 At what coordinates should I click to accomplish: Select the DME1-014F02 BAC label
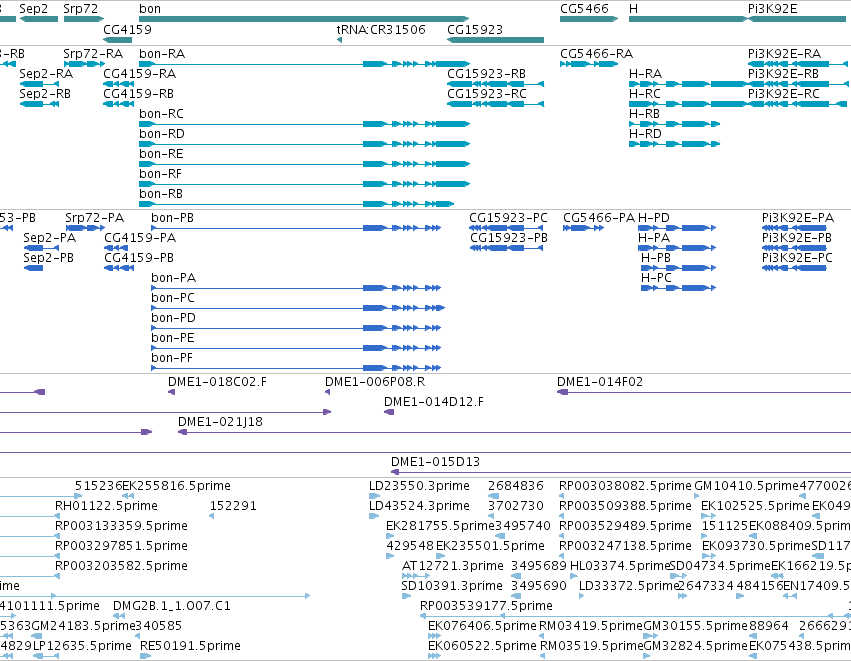[600, 382]
